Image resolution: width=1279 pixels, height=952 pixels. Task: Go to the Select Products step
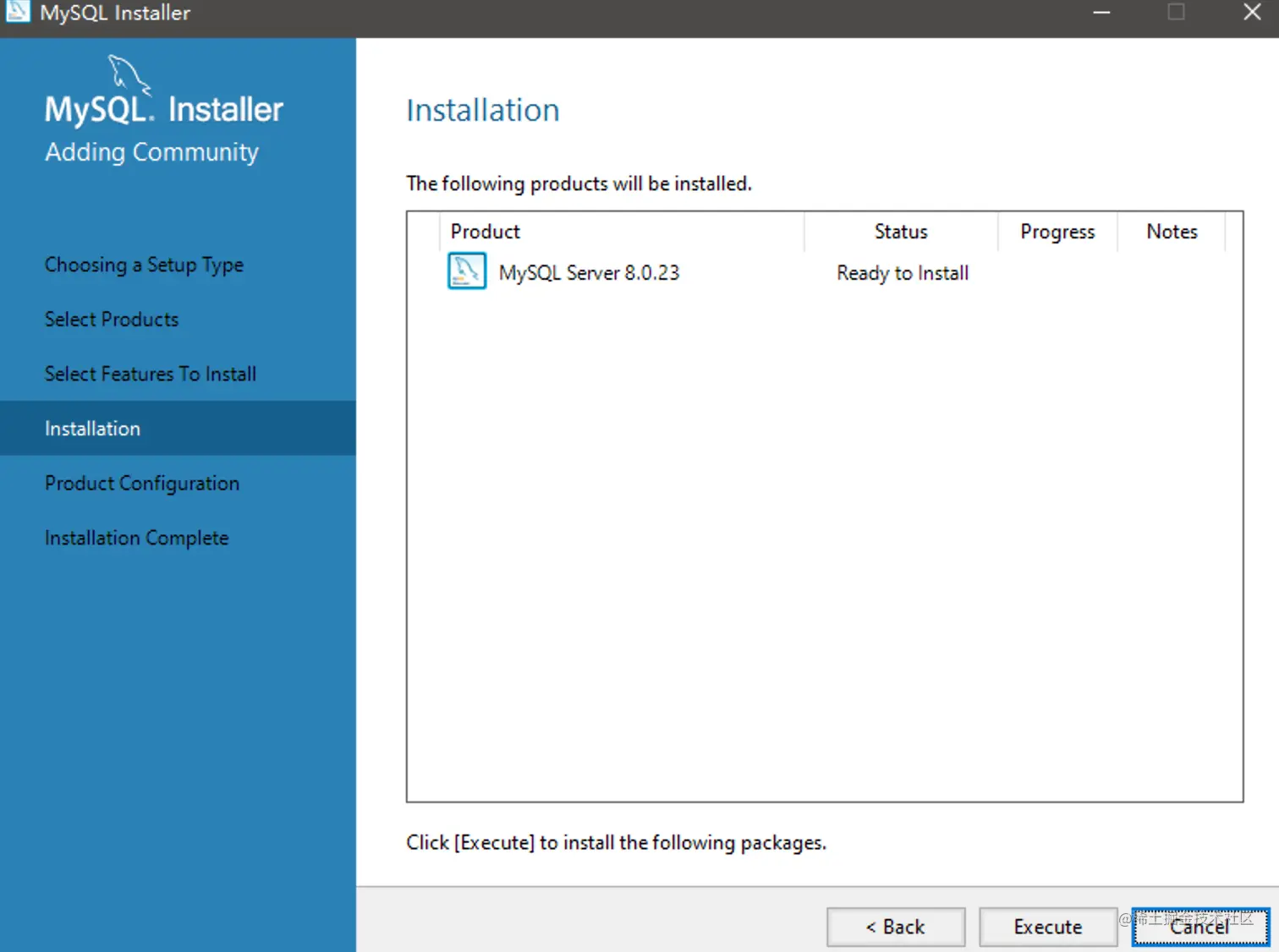[112, 320]
